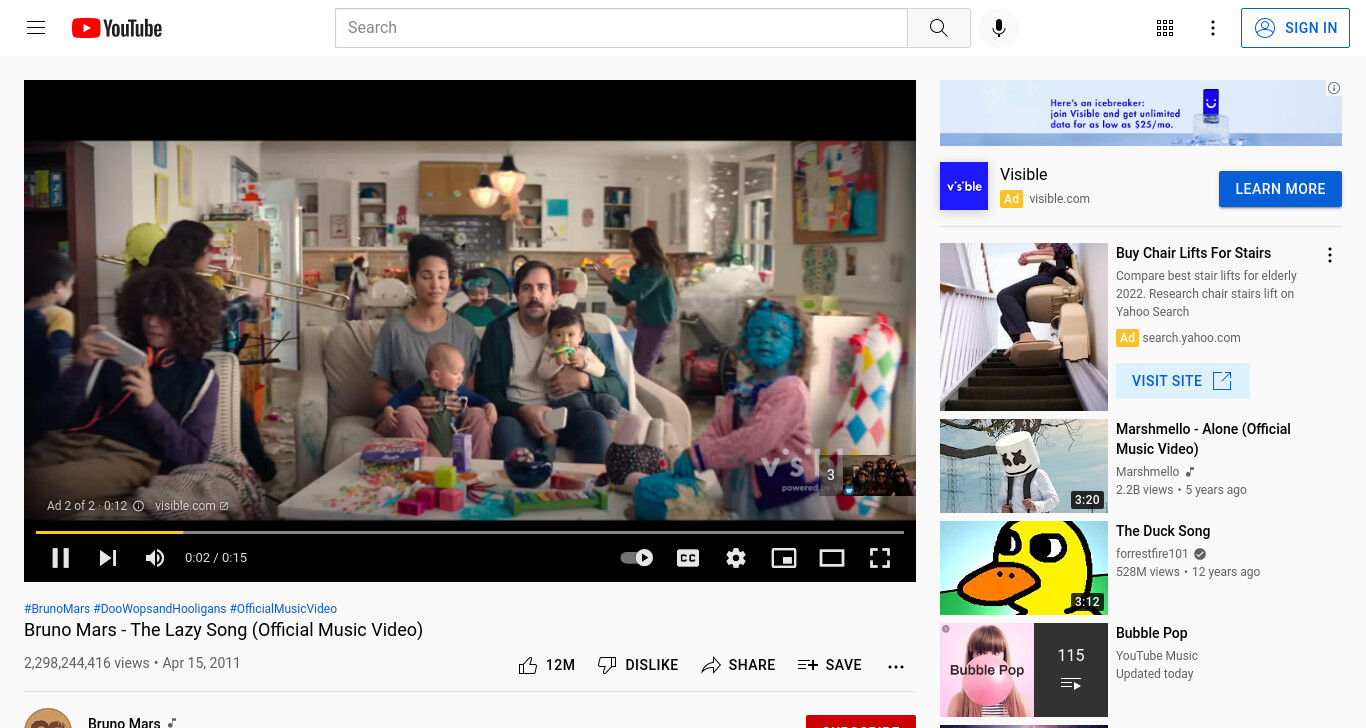
Task: Open the forrestfire101 channel
Action: 1152,554
